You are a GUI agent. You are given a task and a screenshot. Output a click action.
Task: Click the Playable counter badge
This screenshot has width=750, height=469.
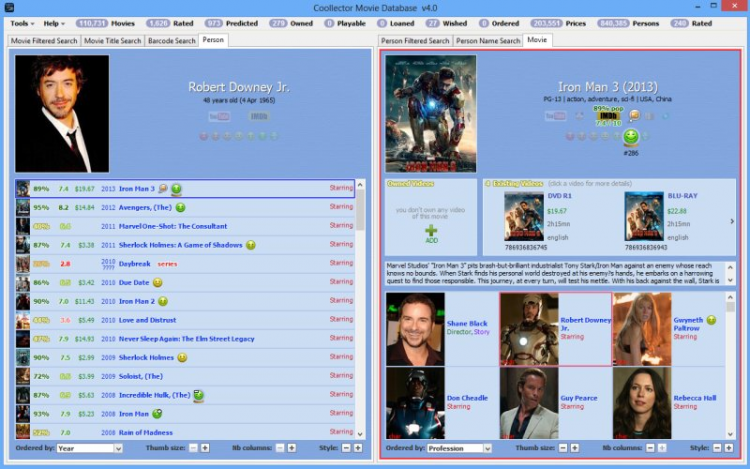[x=329, y=23]
